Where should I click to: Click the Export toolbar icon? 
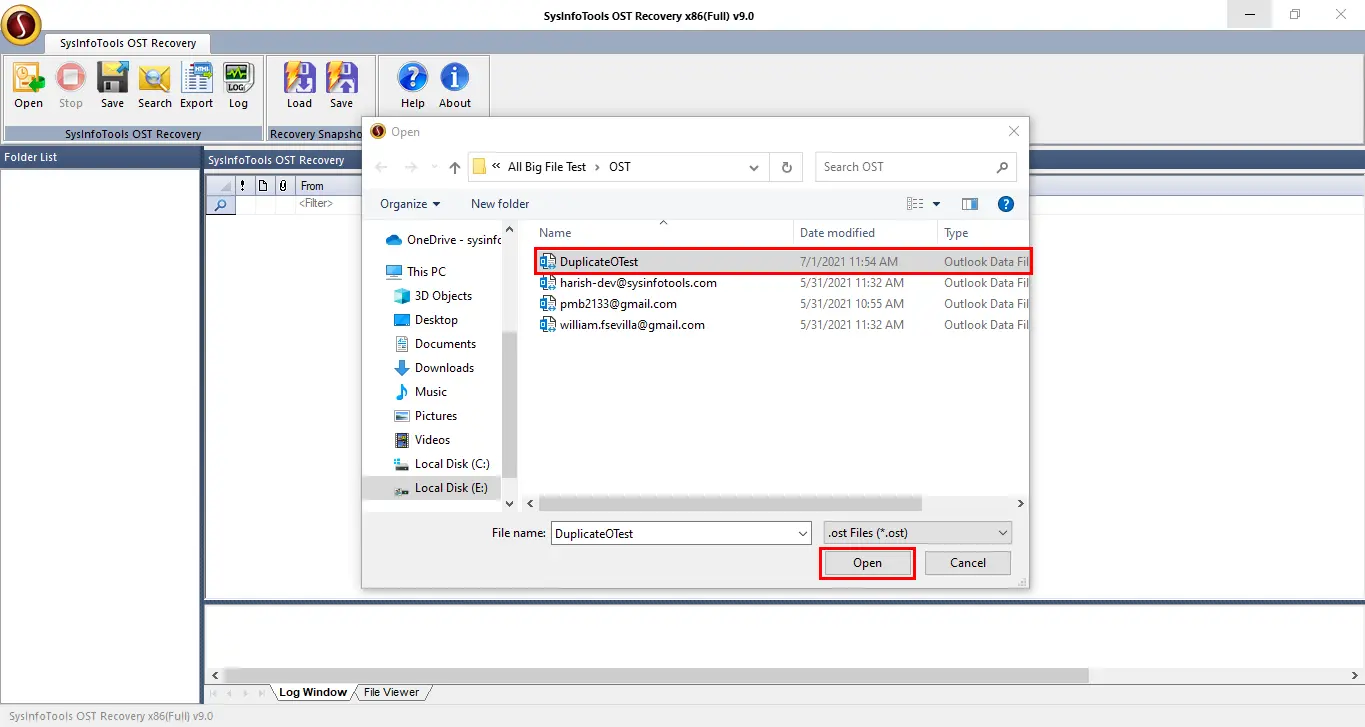click(197, 85)
